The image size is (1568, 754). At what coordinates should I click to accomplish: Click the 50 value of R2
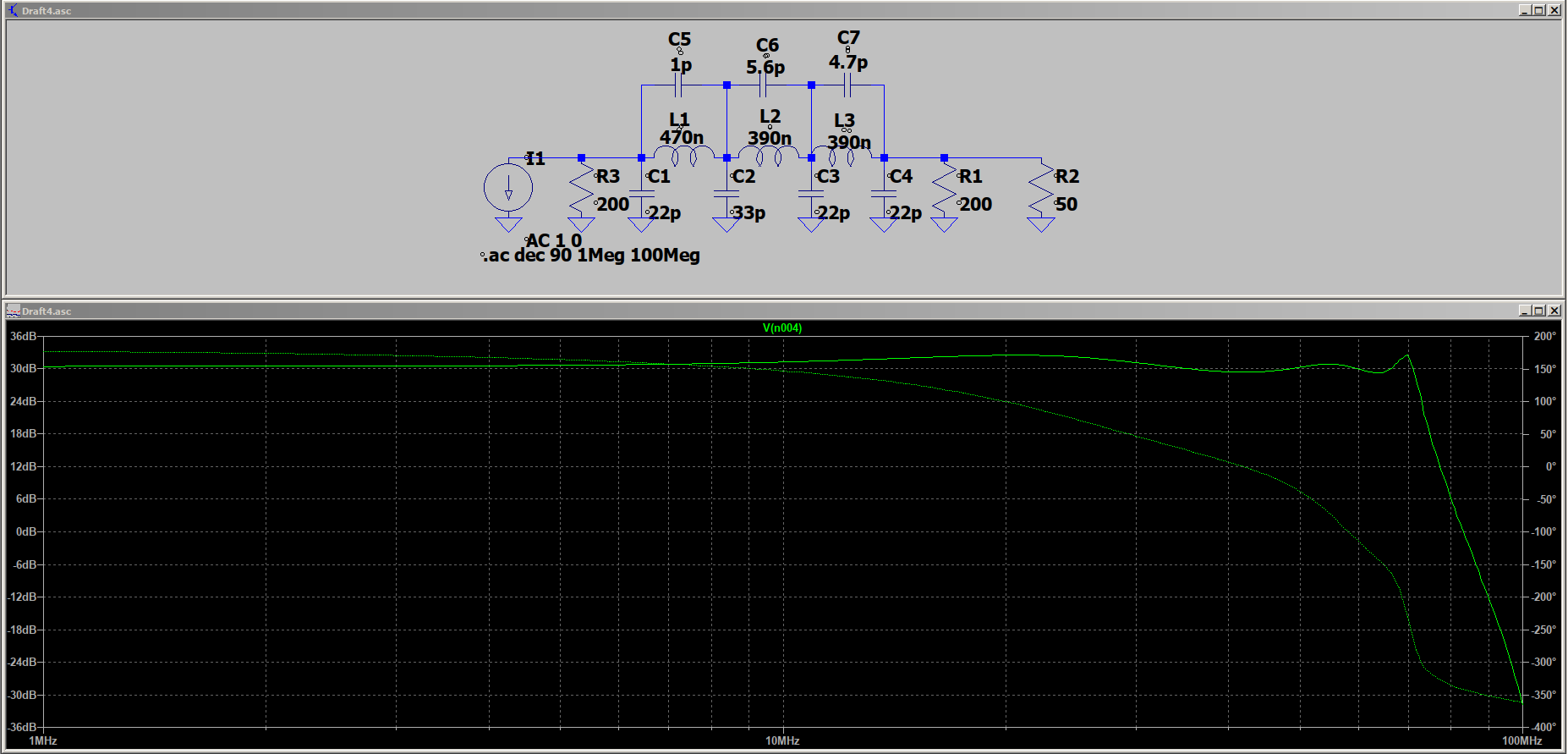pos(1066,204)
